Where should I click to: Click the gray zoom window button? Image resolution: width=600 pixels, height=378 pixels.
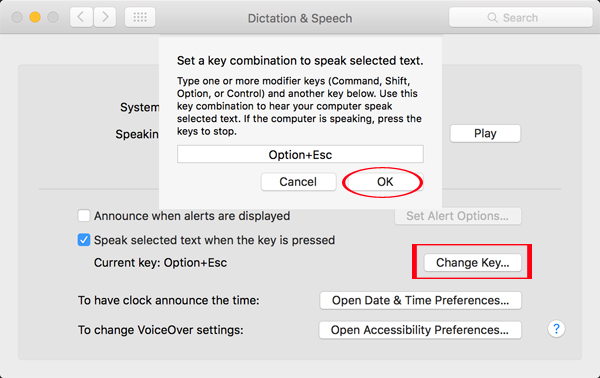click(53, 17)
